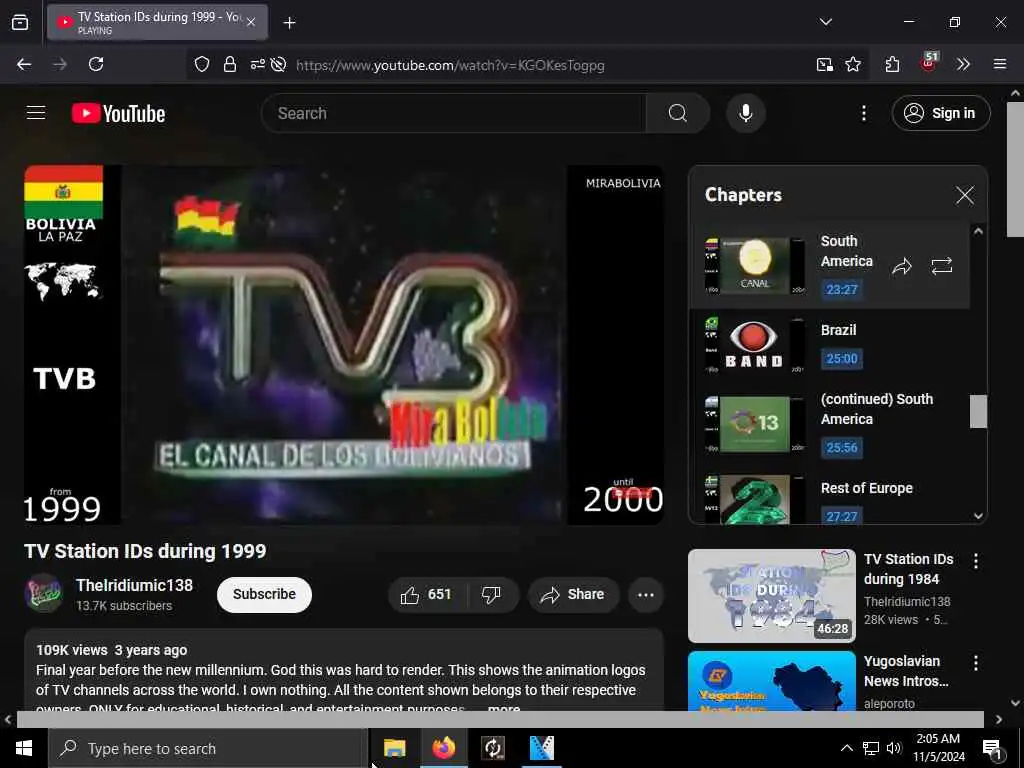Image resolution: width=1024 pixels, height=768 pixels.
Task: Click the URL address bar
Action: (450, 65)
